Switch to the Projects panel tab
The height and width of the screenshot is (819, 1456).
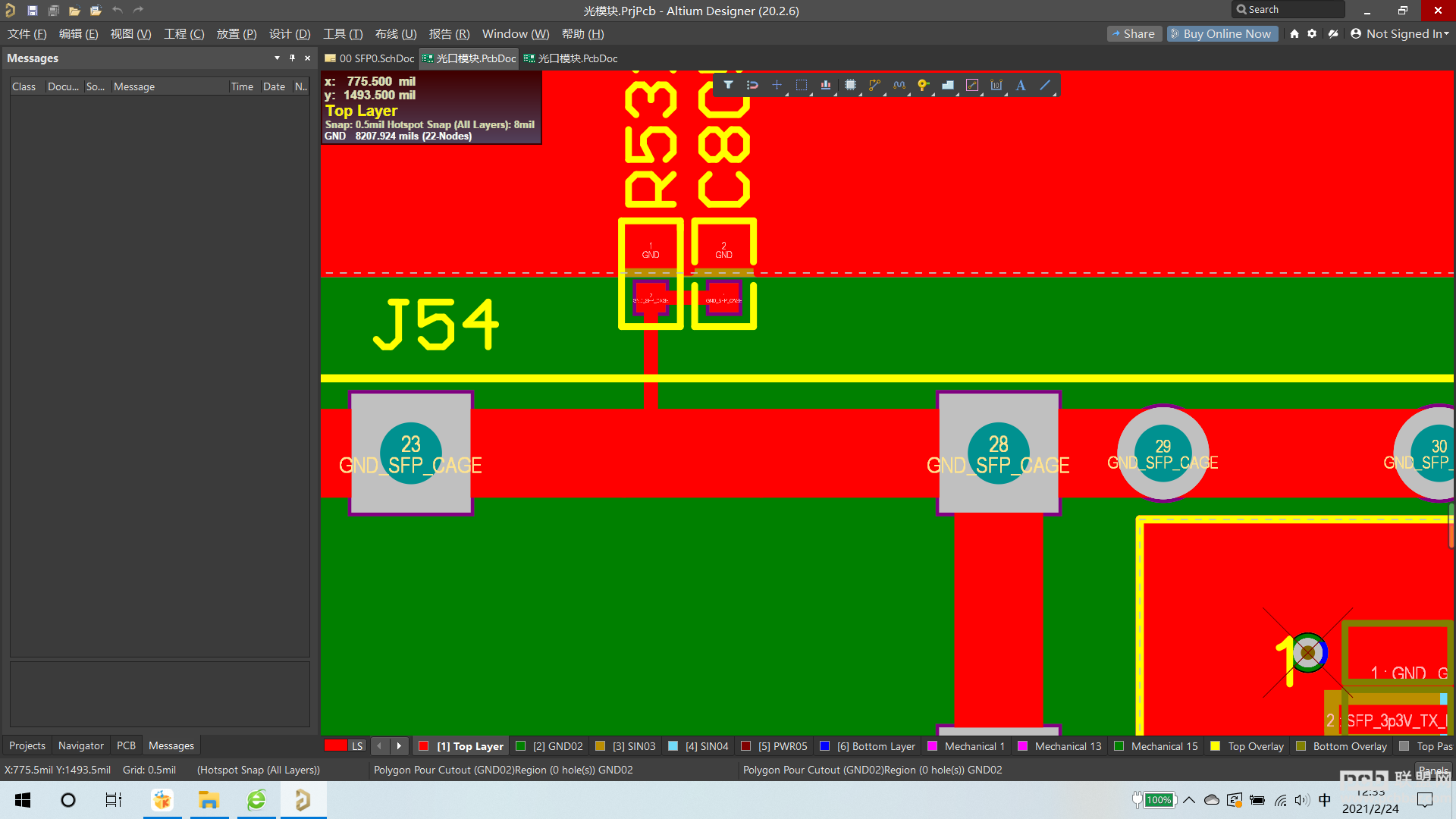point(27,745)
